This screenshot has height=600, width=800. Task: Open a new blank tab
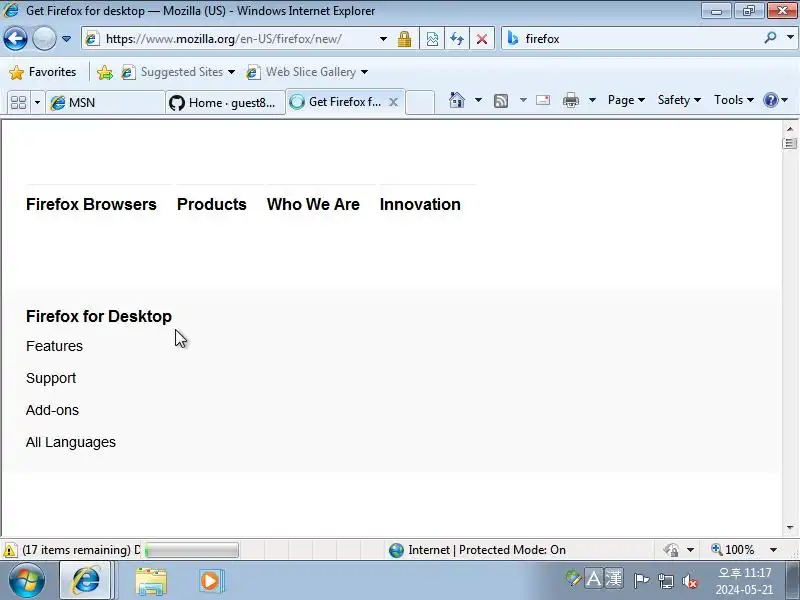(x=420, y=102)
